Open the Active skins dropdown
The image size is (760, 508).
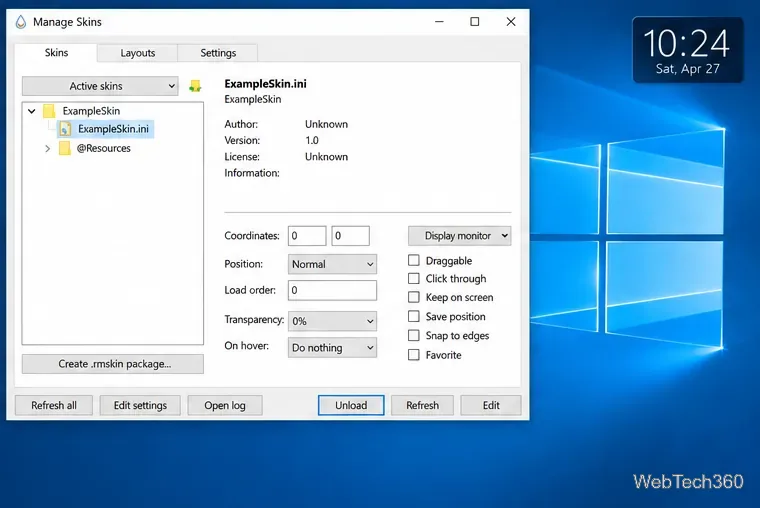100,86
